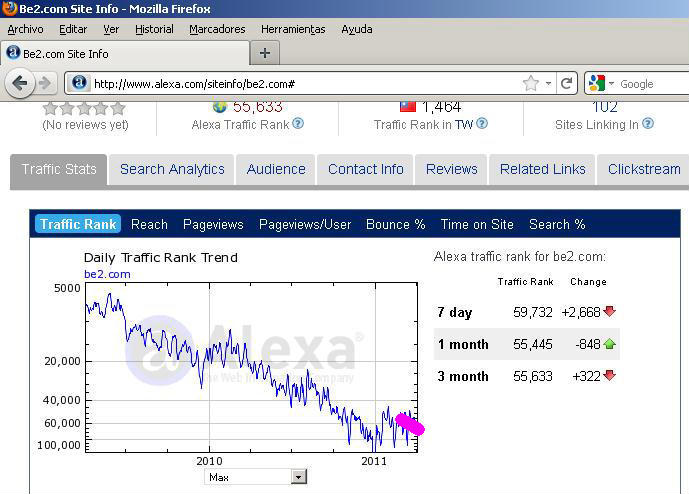Click the +2,668 change value
The width and height of the screenshot is (689, 494).
click(x=580, y=312)
